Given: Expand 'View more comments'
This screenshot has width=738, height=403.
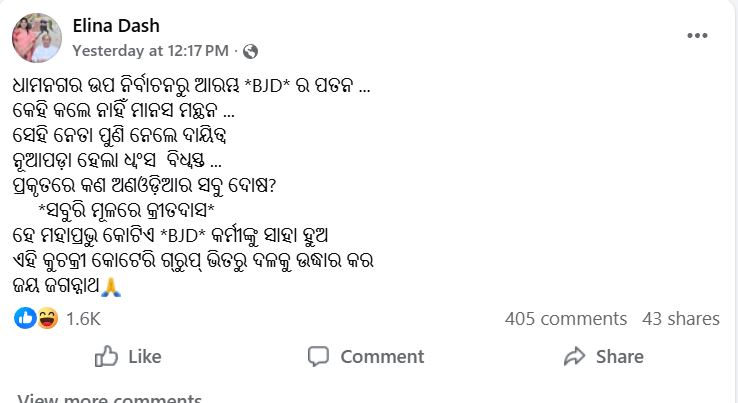Looking at the screenshot, I should click(110, 398).
